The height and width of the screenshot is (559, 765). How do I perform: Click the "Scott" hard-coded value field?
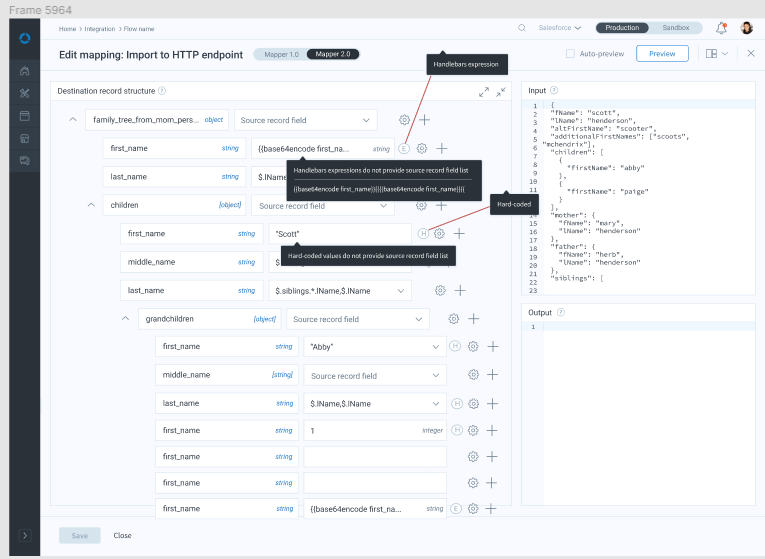tap(340, 233)
